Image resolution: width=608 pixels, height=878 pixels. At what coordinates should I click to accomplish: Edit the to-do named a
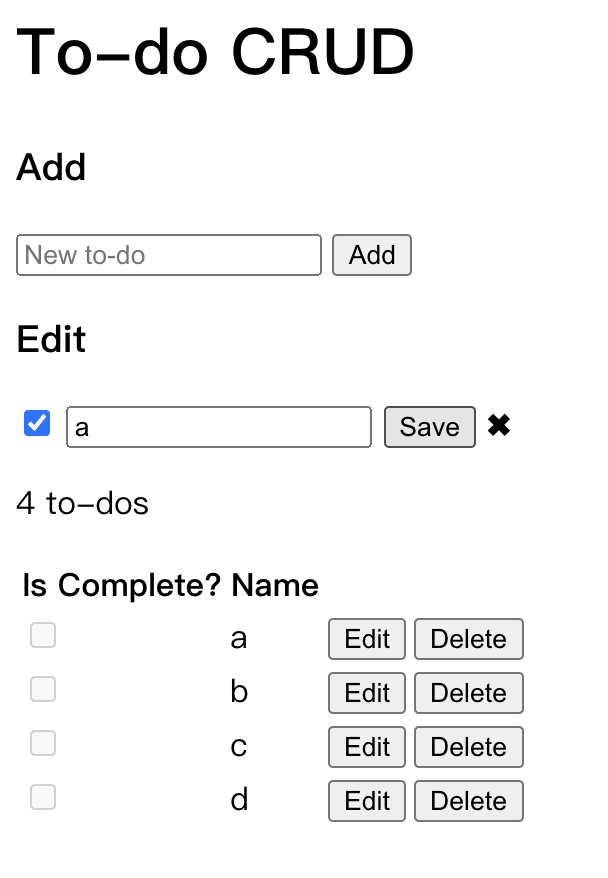click(367, 639)
